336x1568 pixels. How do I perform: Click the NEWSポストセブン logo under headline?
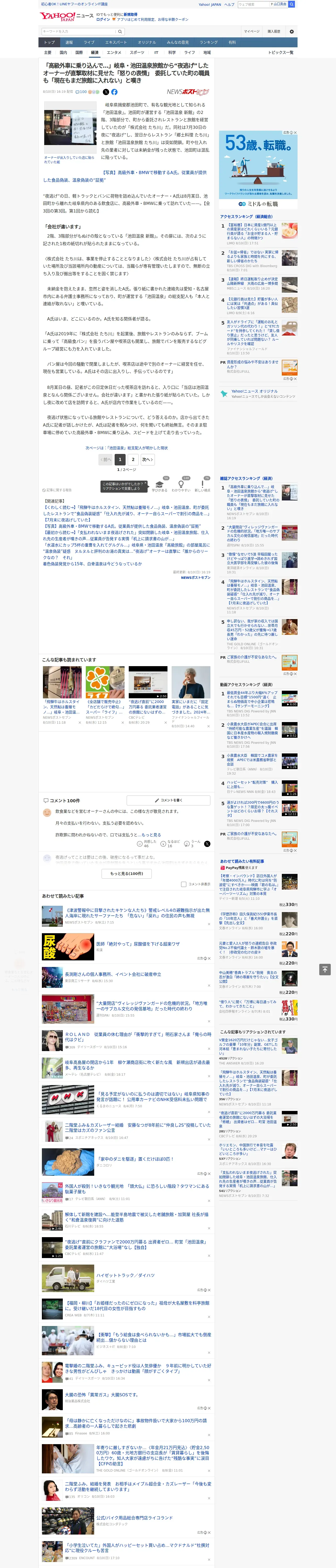(188, 92)
